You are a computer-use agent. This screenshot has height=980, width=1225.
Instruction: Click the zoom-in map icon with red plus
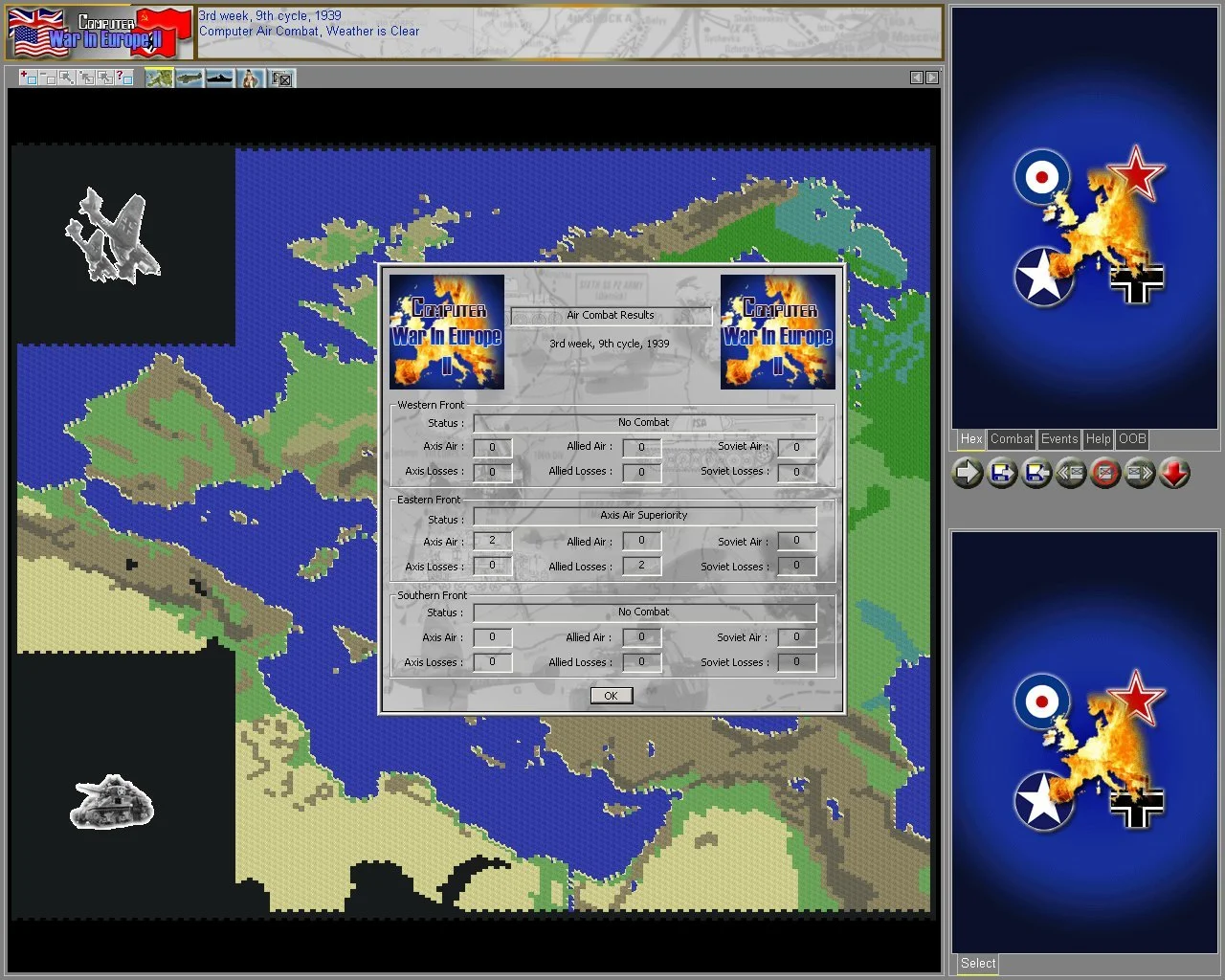(x=28, y=78)
